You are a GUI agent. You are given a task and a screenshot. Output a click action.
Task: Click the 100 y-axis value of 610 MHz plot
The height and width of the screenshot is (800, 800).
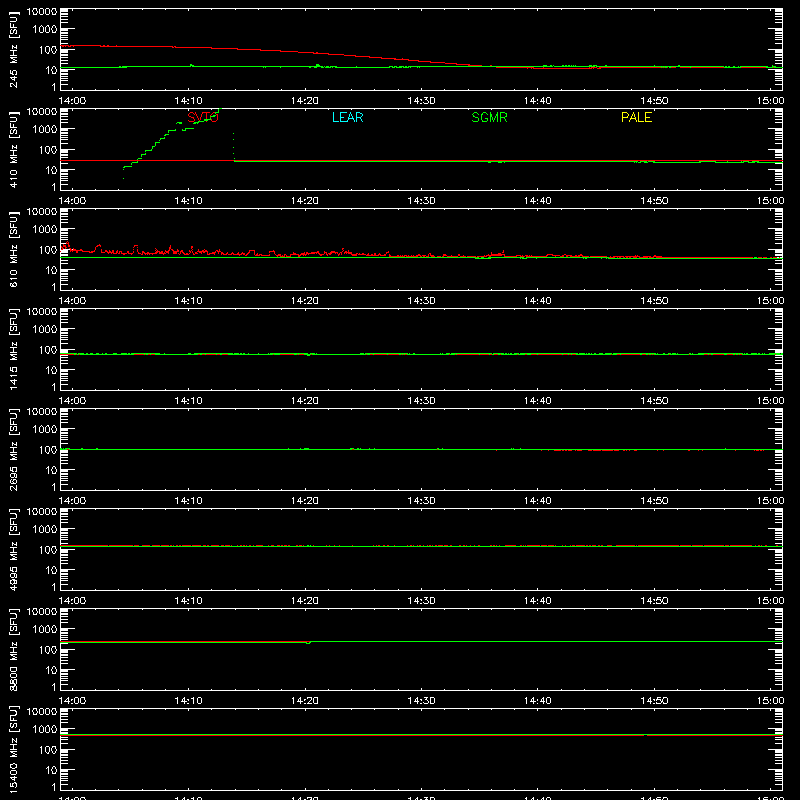(48, 250)
